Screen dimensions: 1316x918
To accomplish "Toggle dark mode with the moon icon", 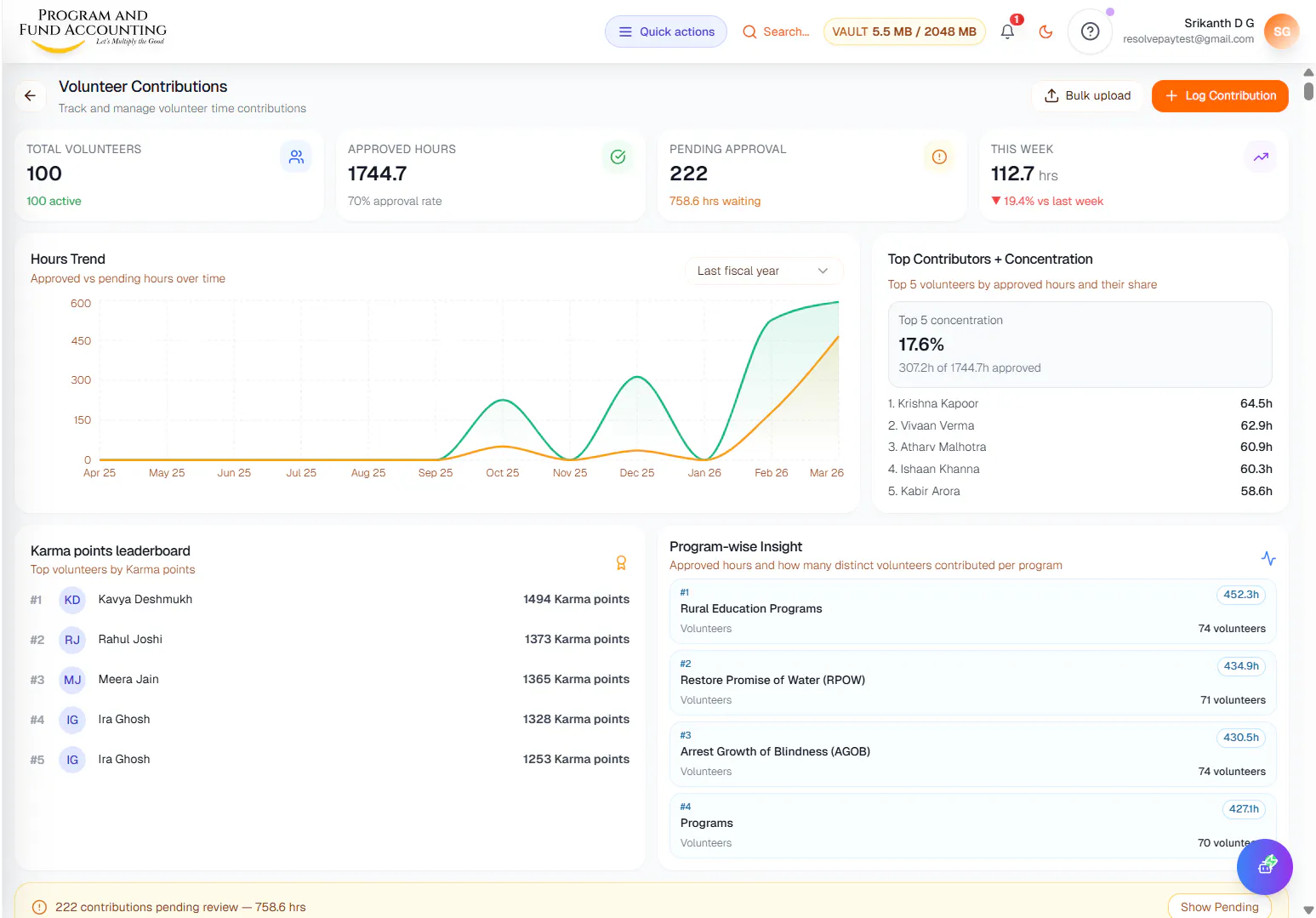I will (1046, 31).
